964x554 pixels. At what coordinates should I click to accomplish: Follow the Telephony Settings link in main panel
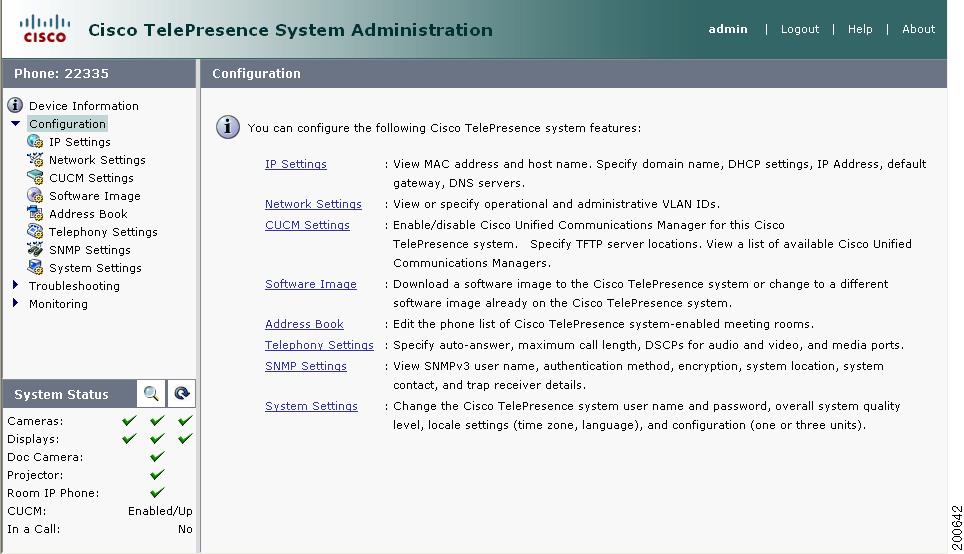(319, 345)
